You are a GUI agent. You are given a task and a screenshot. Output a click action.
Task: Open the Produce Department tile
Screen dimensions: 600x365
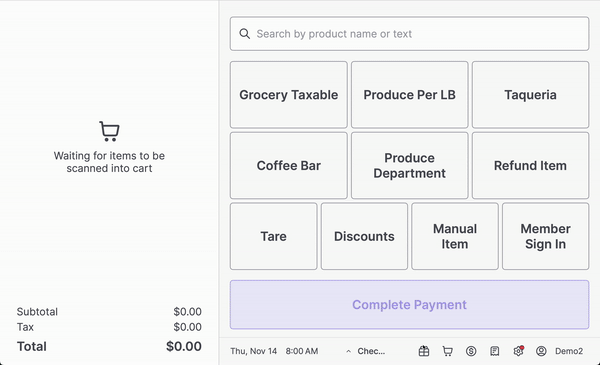click(409, 165)
